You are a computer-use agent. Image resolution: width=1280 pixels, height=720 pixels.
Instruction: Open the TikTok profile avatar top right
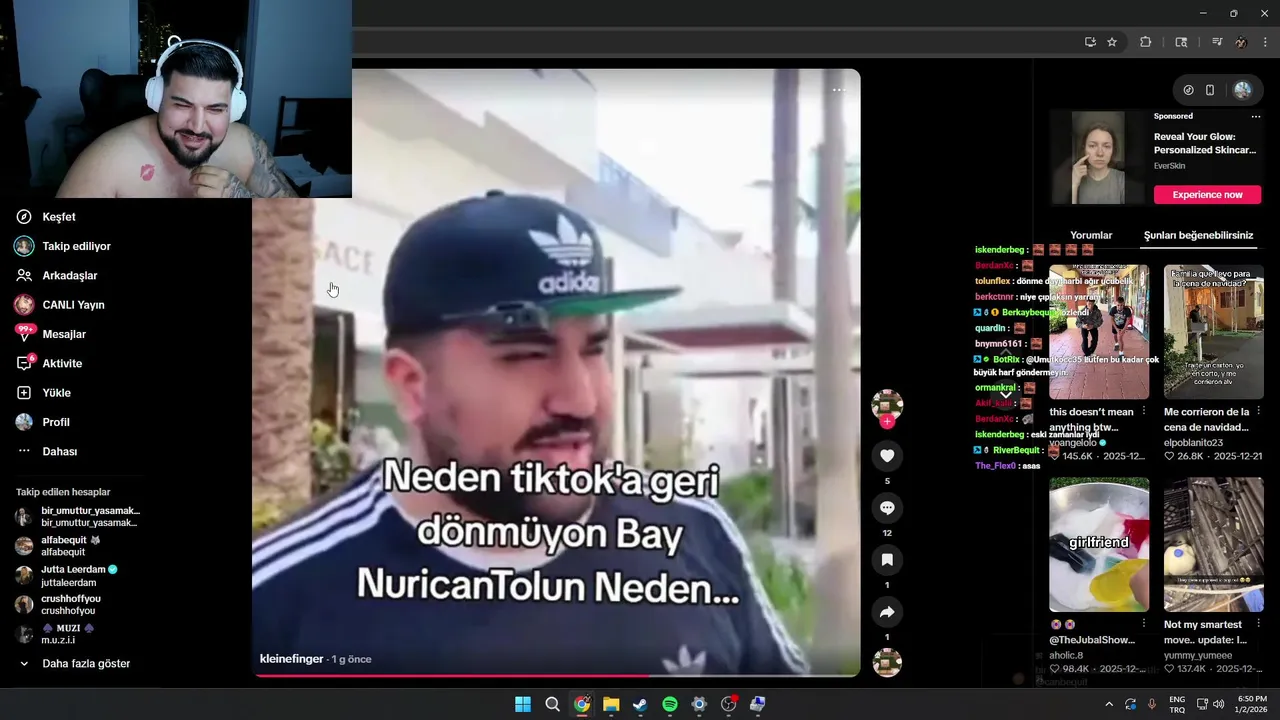[x=1242, y=90]
